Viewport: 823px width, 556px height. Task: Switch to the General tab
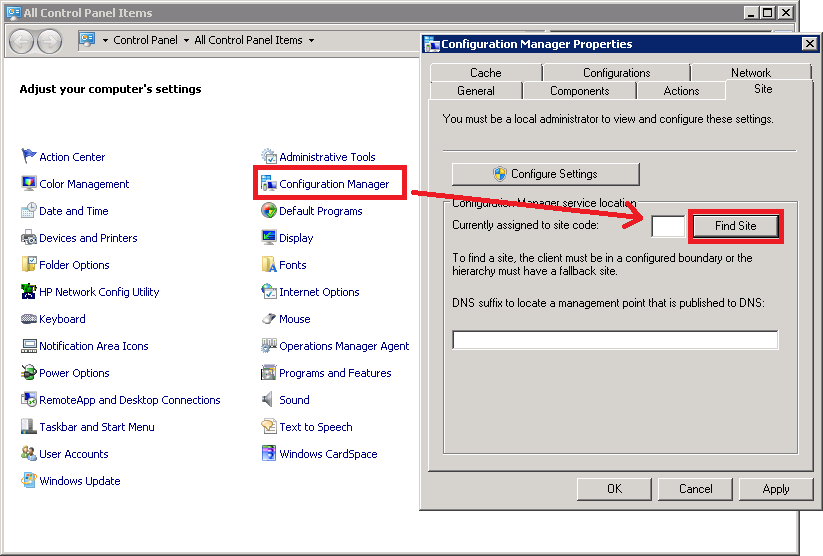[476, 90]
